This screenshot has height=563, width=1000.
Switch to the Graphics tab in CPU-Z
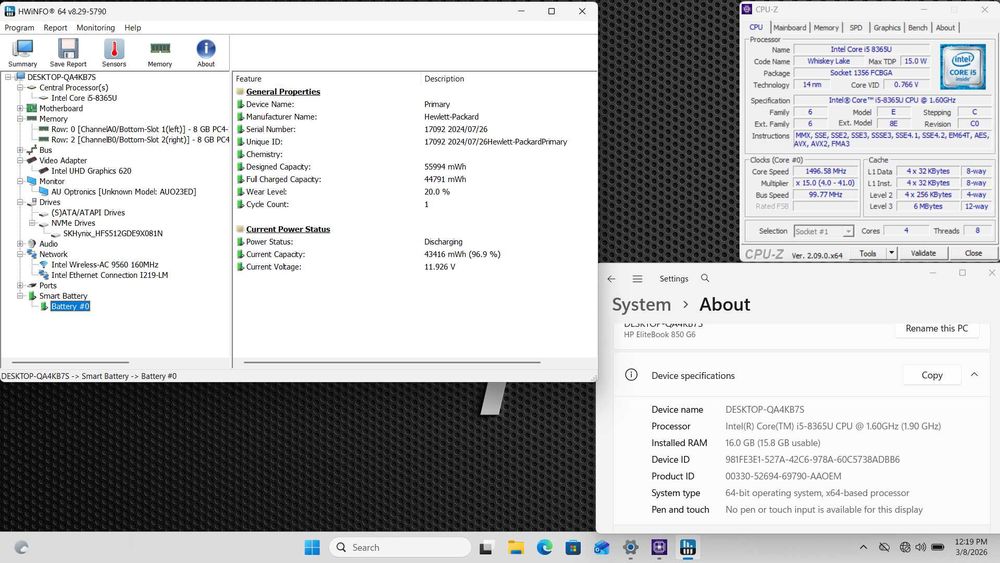[x=886, y=28]
